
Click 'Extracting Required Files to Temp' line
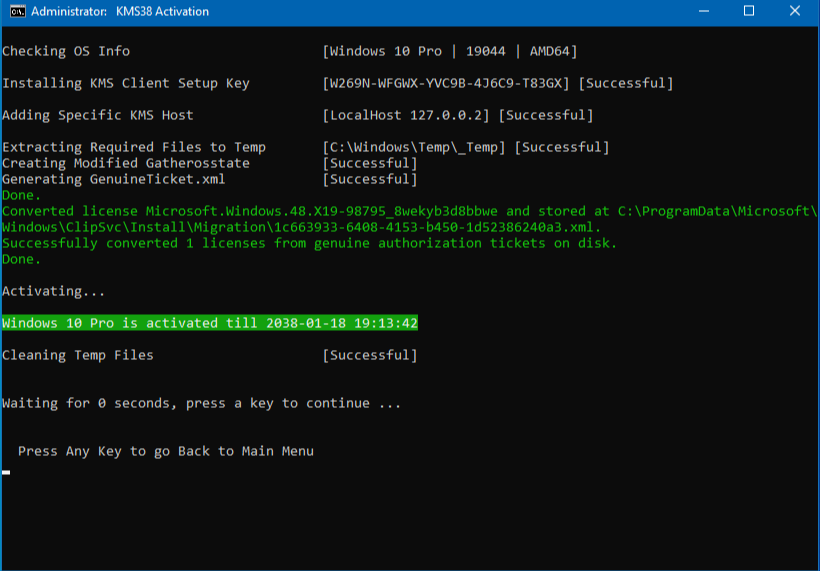[x=134, y=147]
